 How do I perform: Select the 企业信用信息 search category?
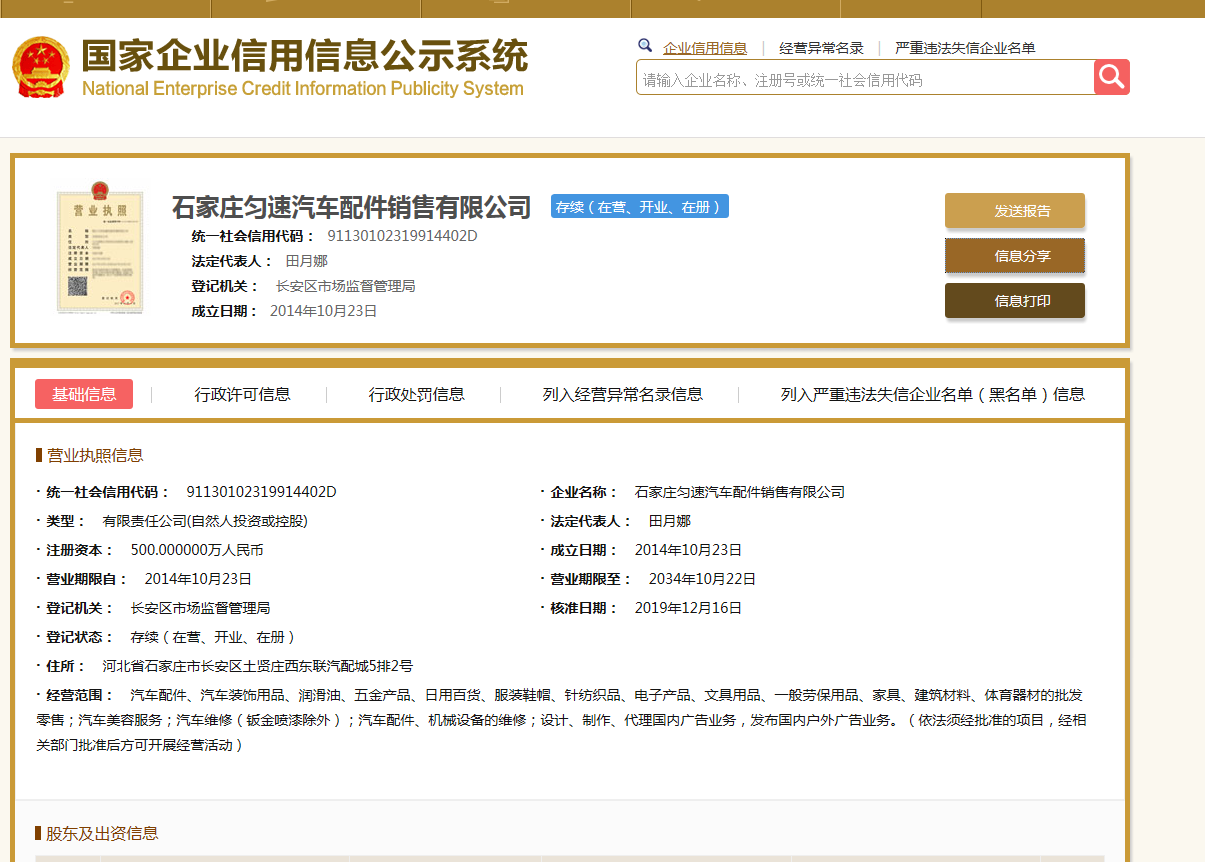pyautogui.click(x=705, y=48)
